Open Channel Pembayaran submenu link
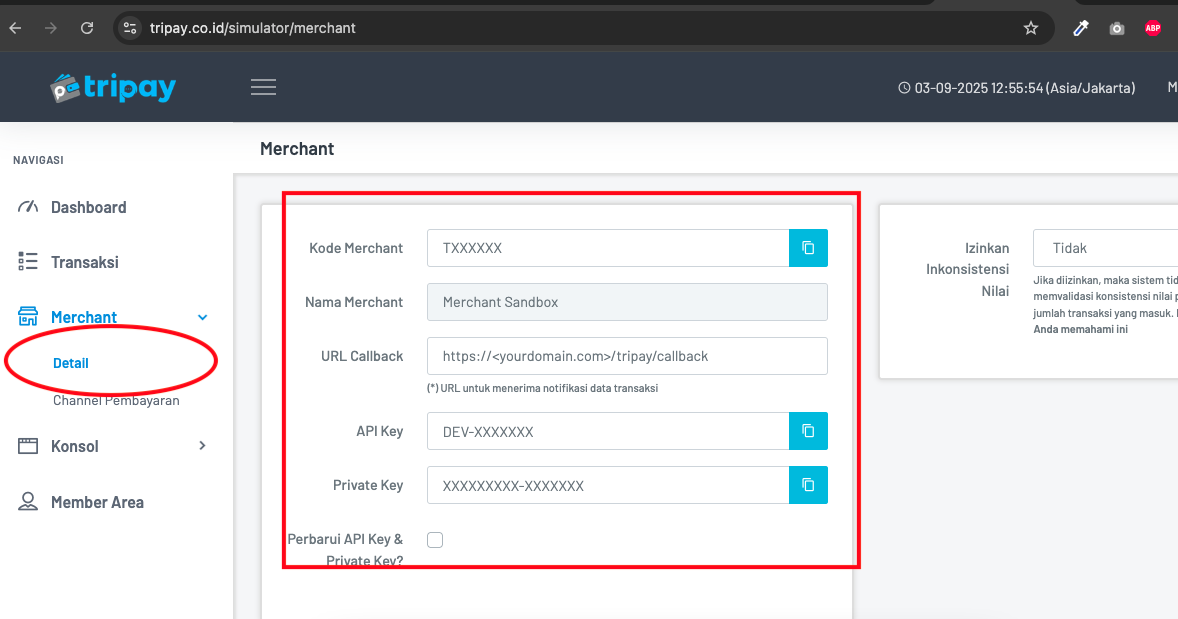1178x619 pixels. click(x=116, y=401)
